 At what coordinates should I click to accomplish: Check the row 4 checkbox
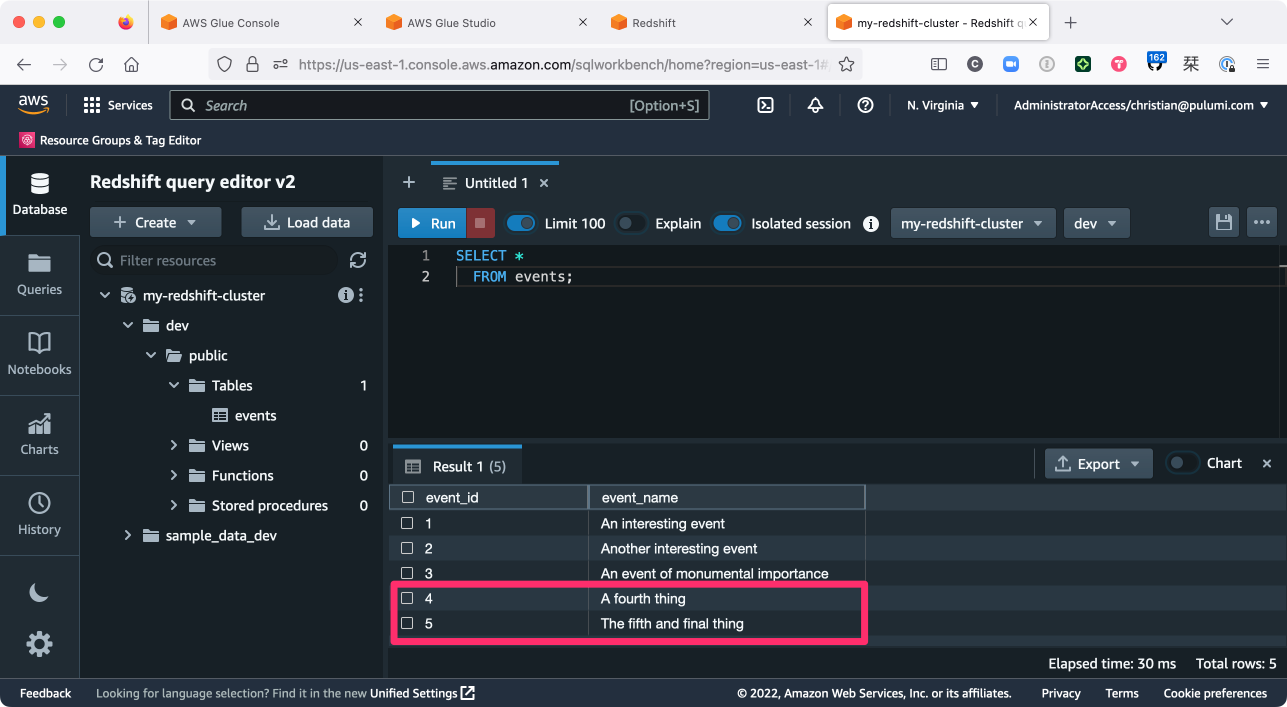[x=407, y=598]
